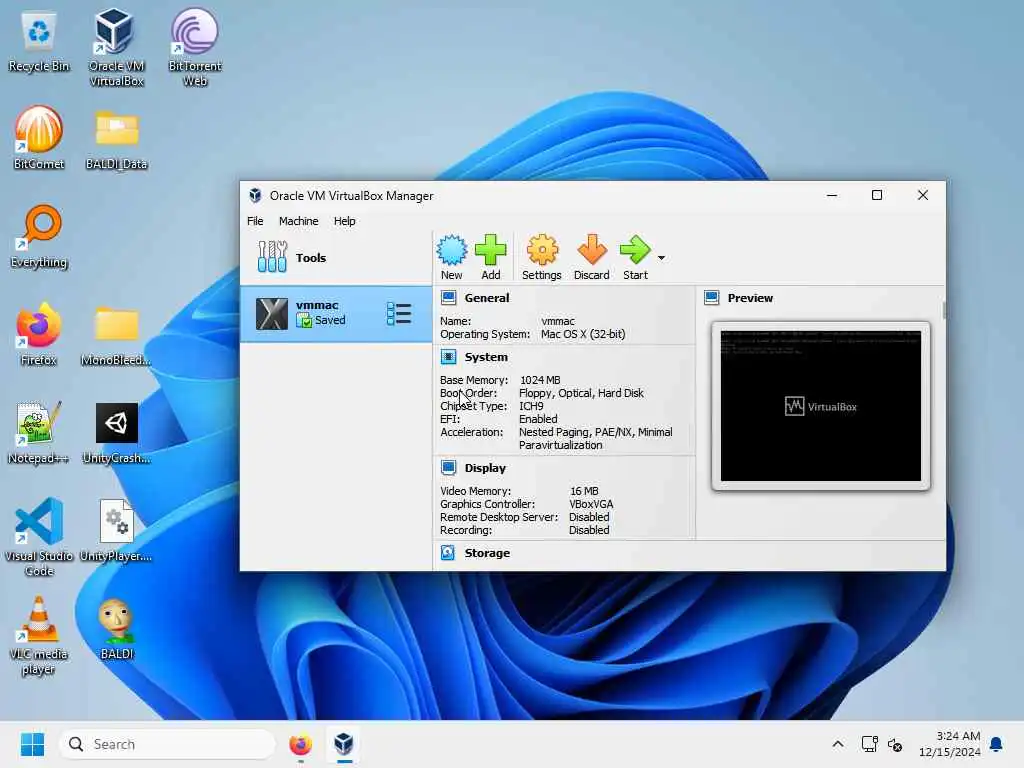Image resolution: width=1024 pixels, height=768 pixels.
Task: Open the Machine menu
Action: pyautogui.click(x=298, y=221)
